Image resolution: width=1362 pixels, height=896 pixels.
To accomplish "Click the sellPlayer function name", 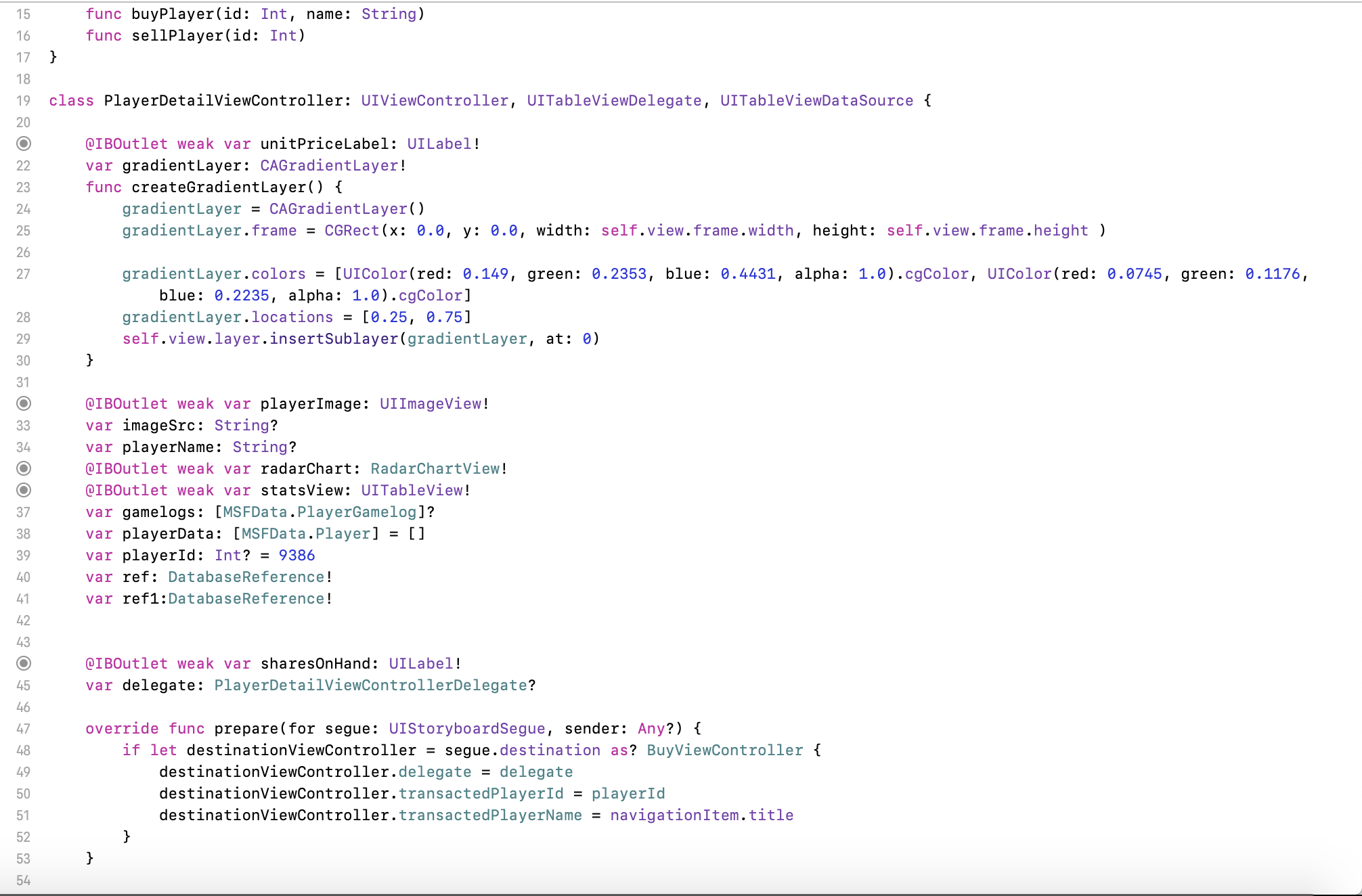I will pyautogui.click(x=177, y=36).
